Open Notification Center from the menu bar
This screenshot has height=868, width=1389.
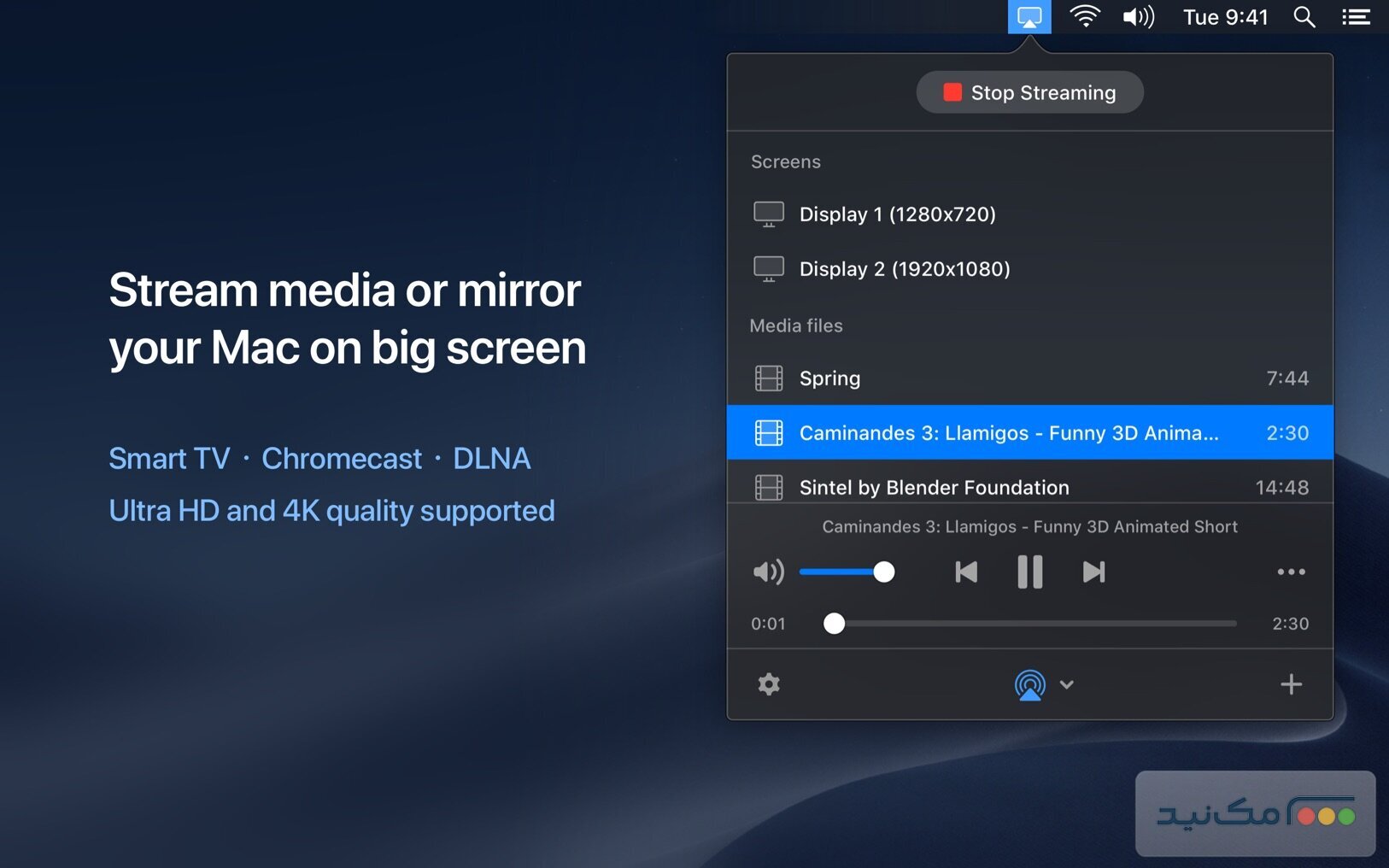[x=1357, y=16]
